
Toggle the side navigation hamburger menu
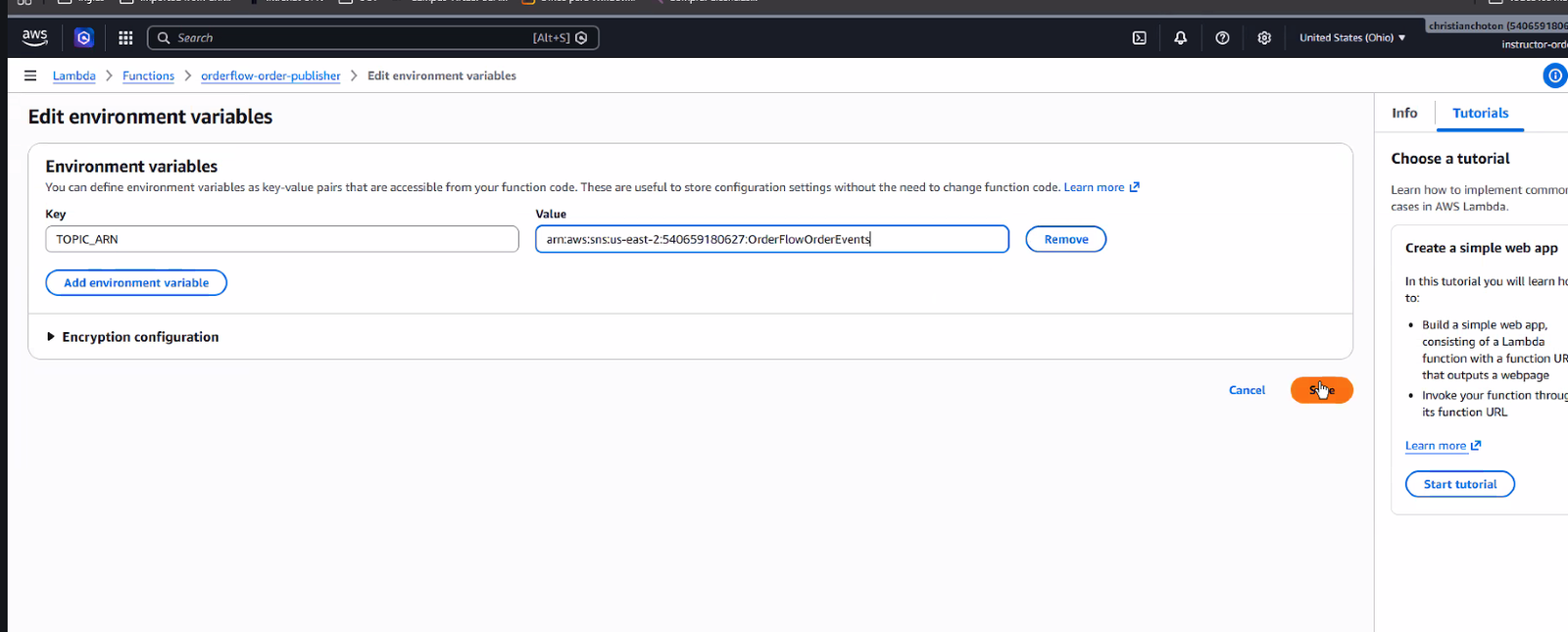[x=30, y=75]
